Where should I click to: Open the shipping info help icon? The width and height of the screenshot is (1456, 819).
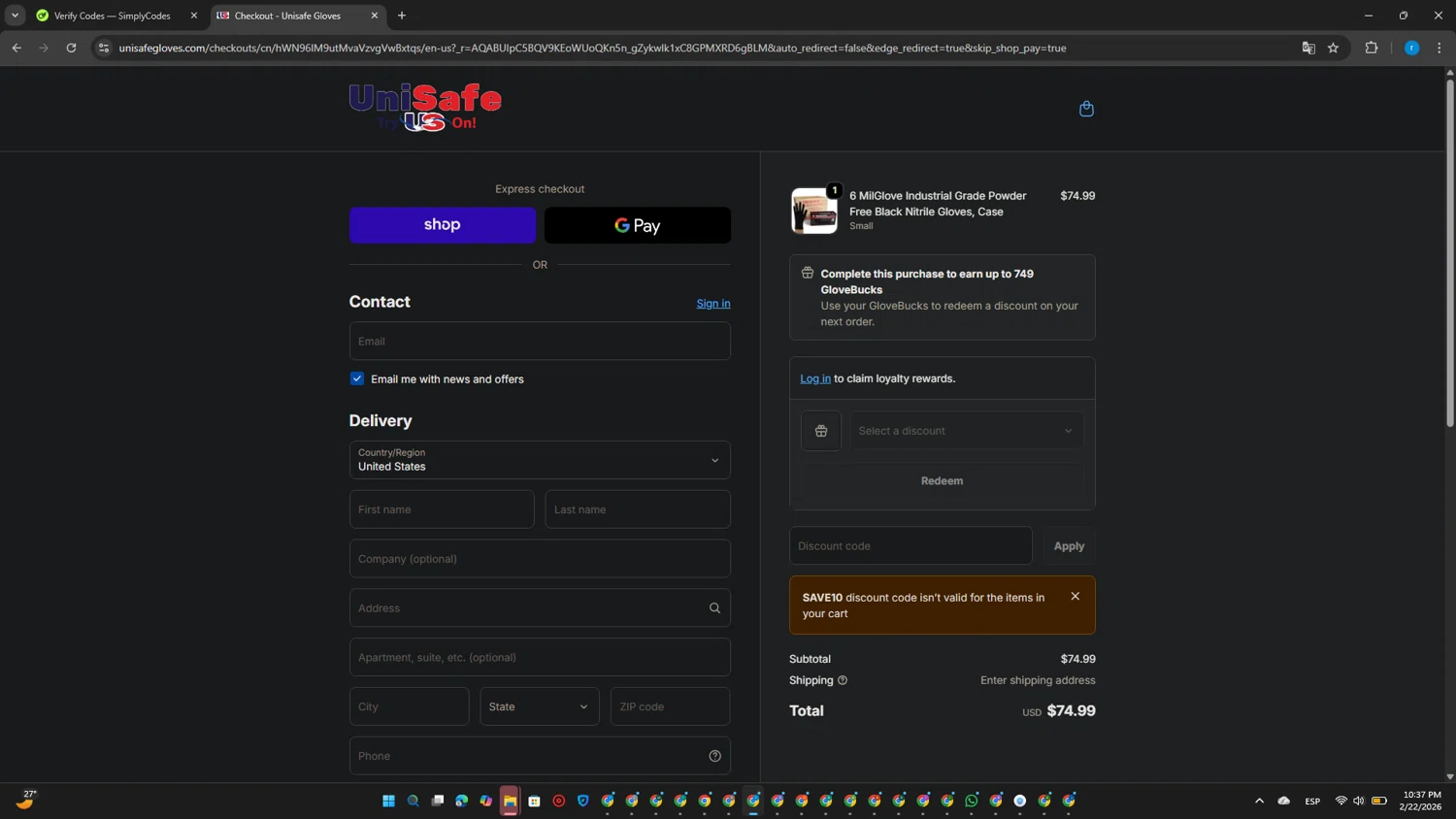click(x=843, y=680)
